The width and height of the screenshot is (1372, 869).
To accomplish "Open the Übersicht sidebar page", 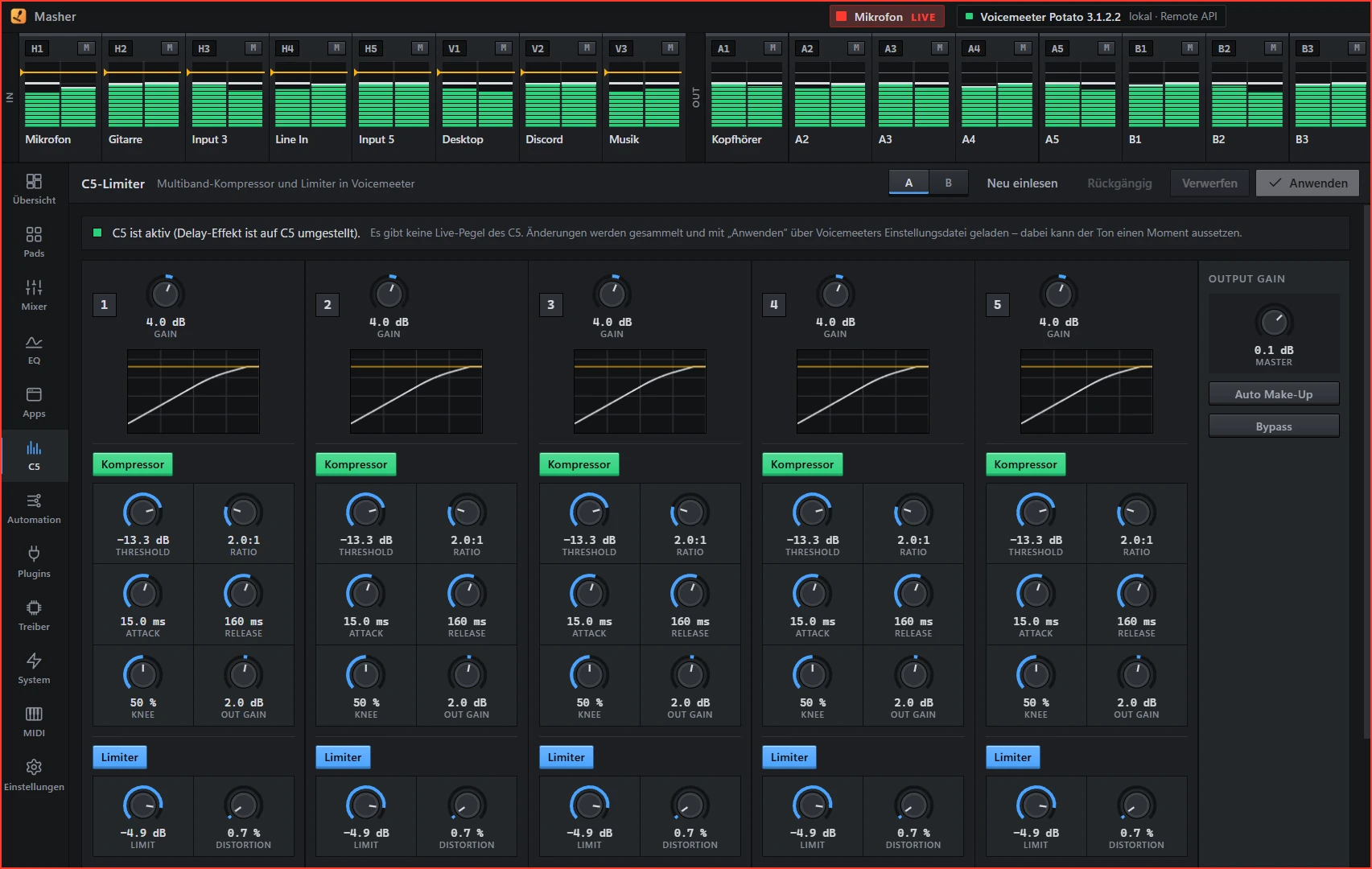I will (x=34, y=189).
